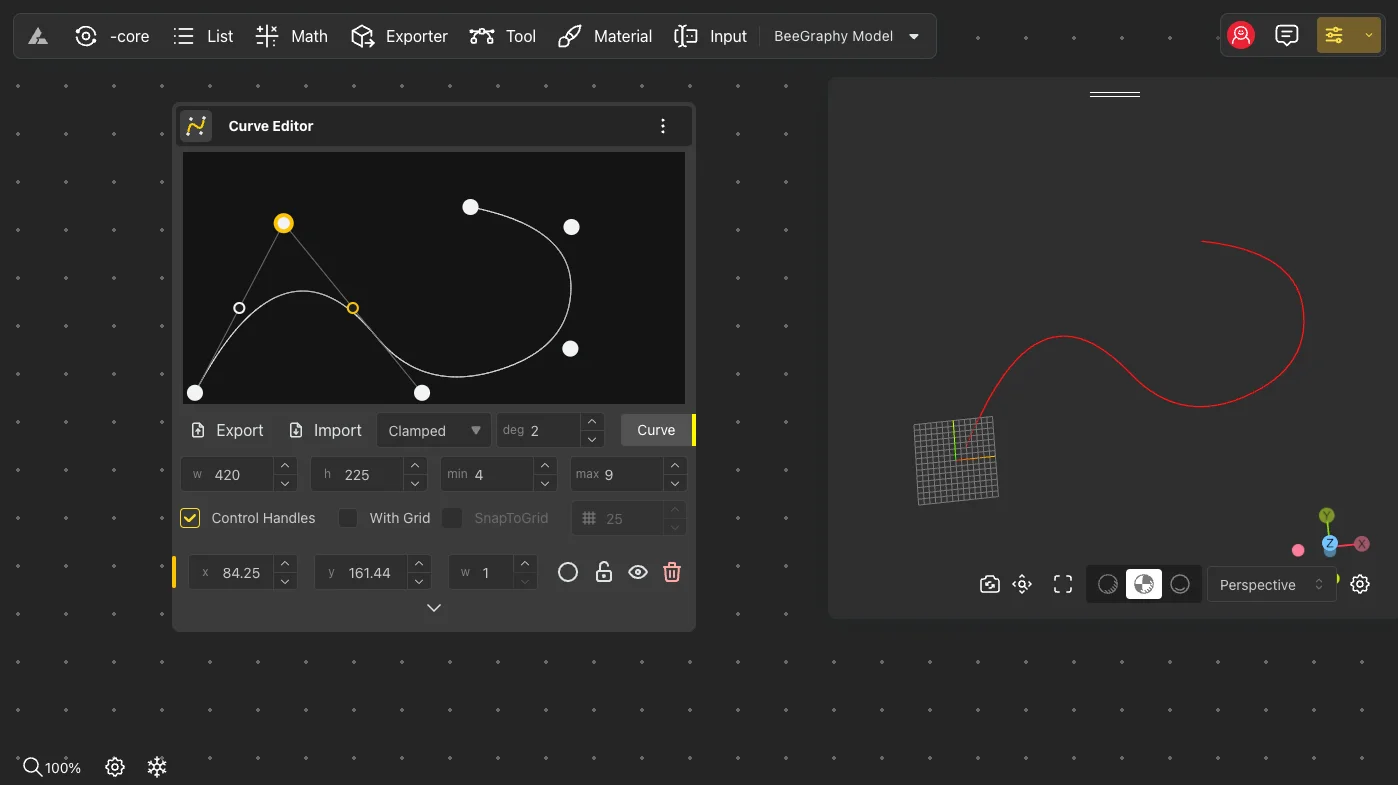Toggle point visibility with the eye icon
Image resolution: width=1398 pixels, height=785 pixels.
[x=638, y=572]
